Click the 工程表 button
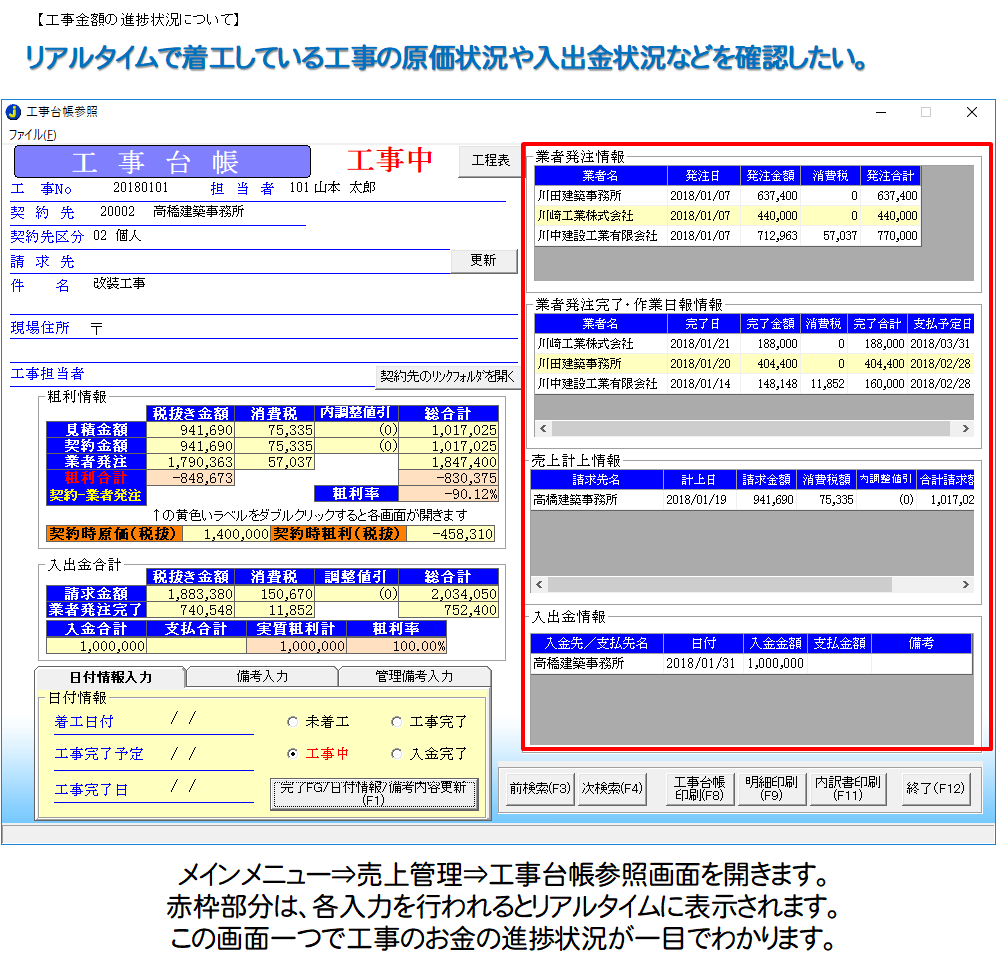 click(490, 160)
